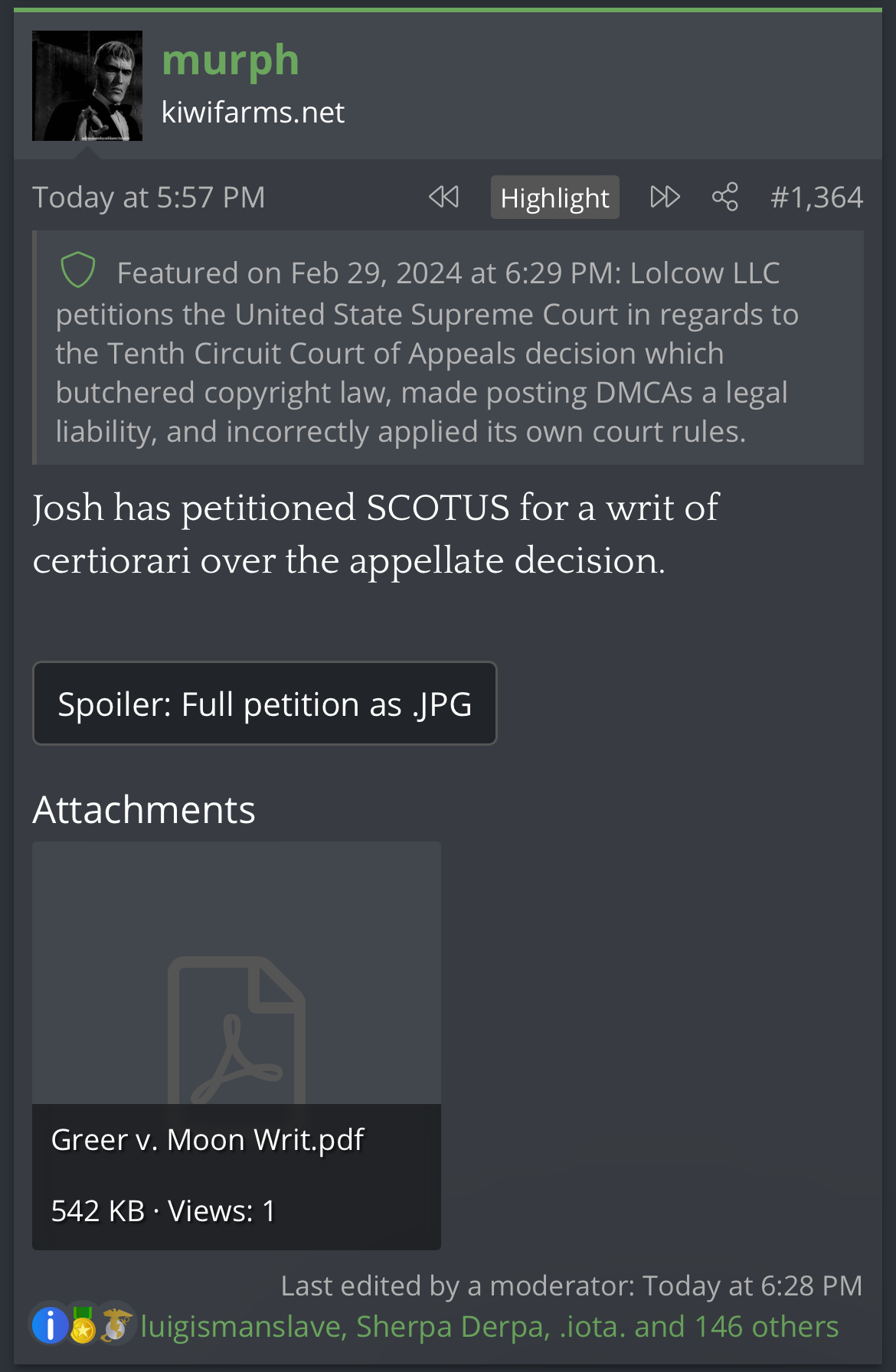Screen dimensions: 896x1372
Task: Click the Adobe PDF file icon
Action: click(237, 1030)
